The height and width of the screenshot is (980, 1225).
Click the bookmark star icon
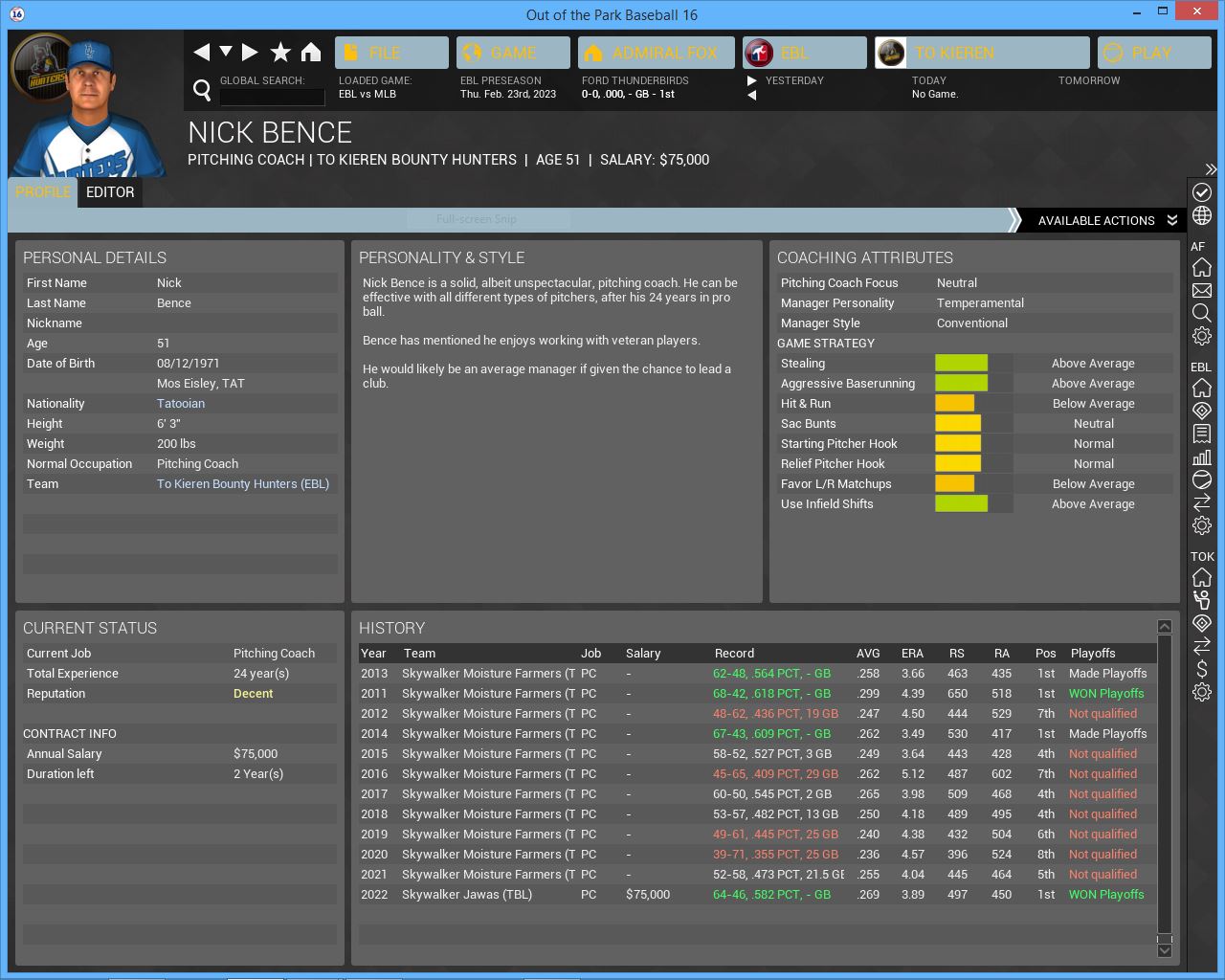pyautogui.click(x=280, y=53)
